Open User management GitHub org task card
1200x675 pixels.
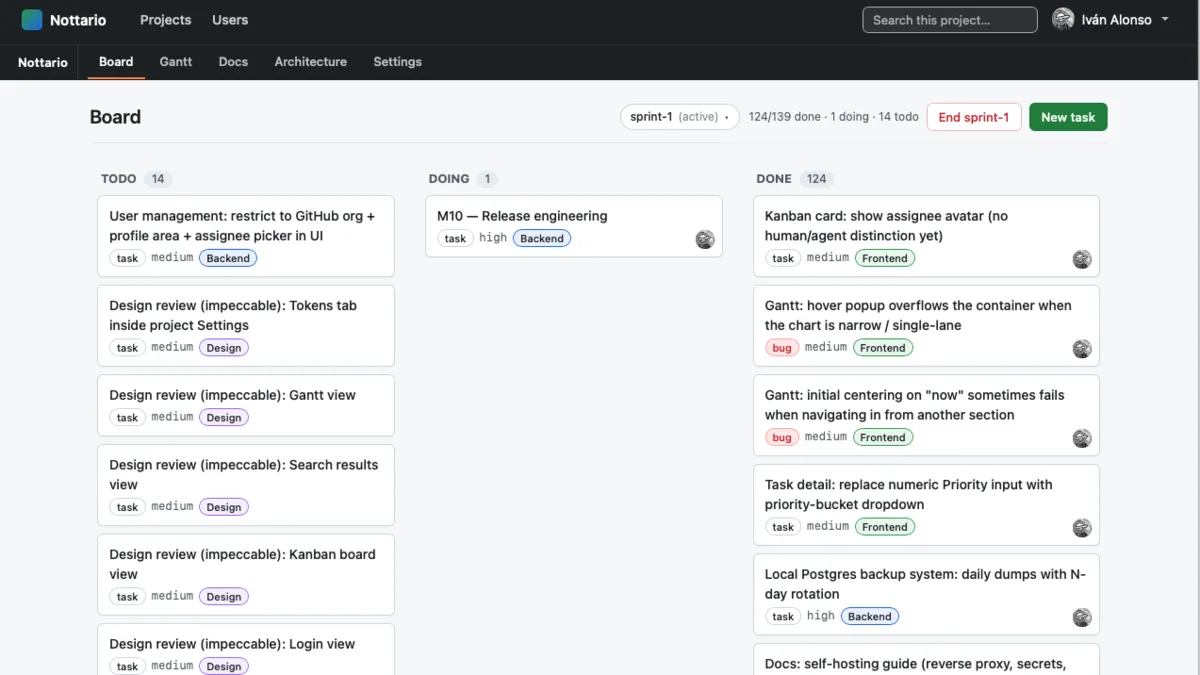(x=246, y=236)
